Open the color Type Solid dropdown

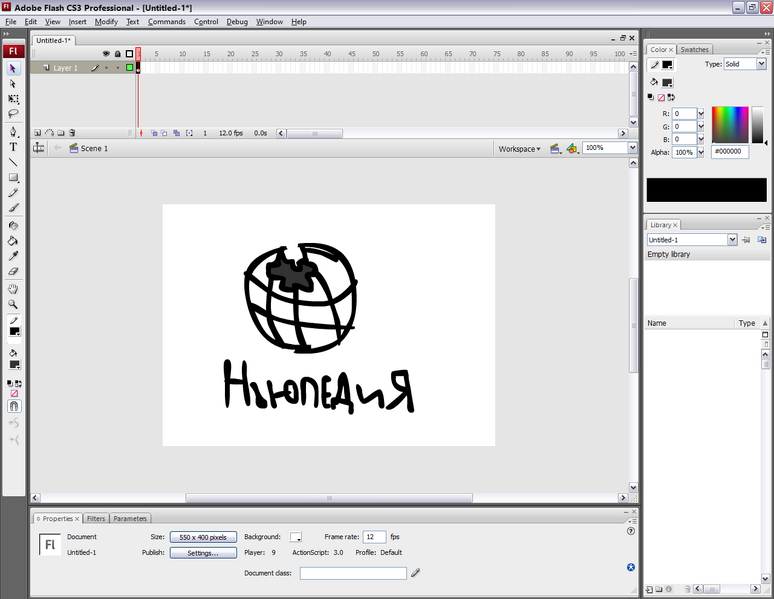761,64
